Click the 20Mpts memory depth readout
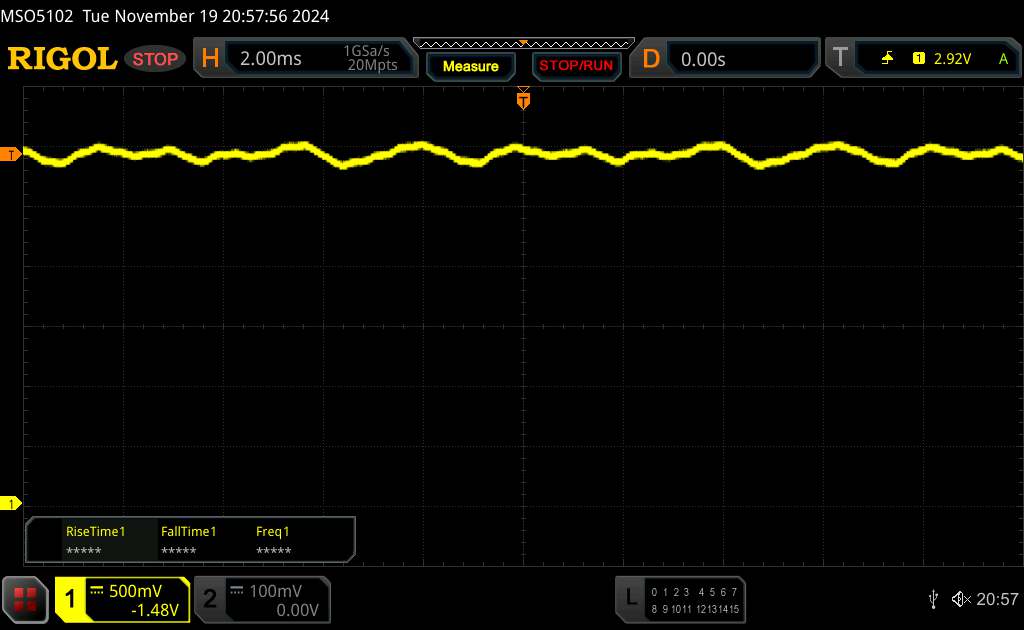 tap(372, 65)
